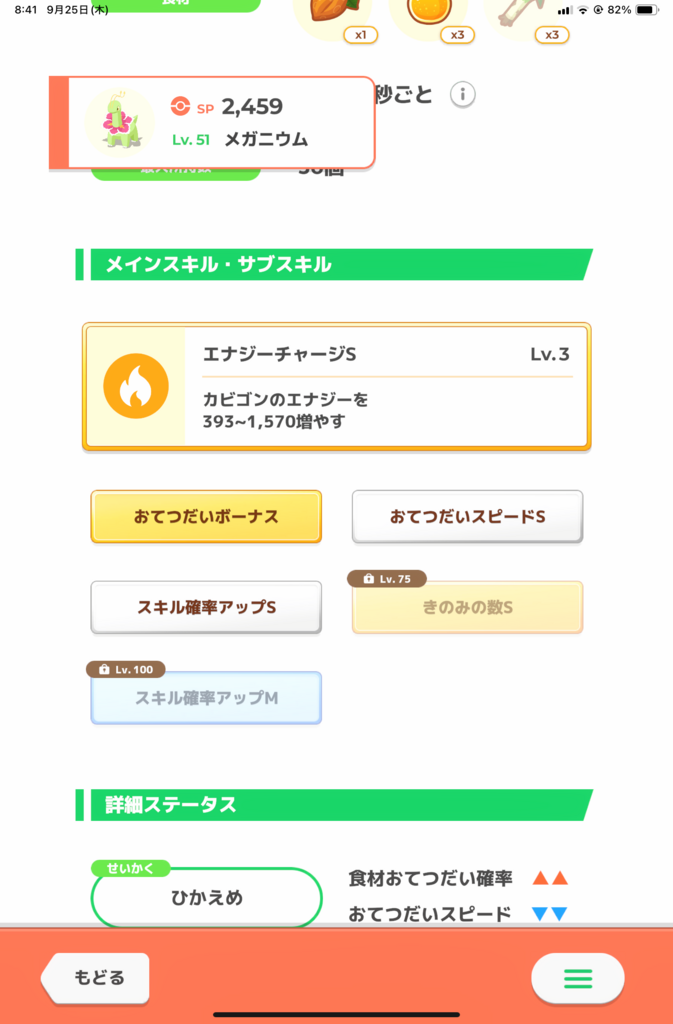Viewport: 673px width, 1024px height.
Task: Tap the flame icon for エナジーチャージS
Action: 136,386
